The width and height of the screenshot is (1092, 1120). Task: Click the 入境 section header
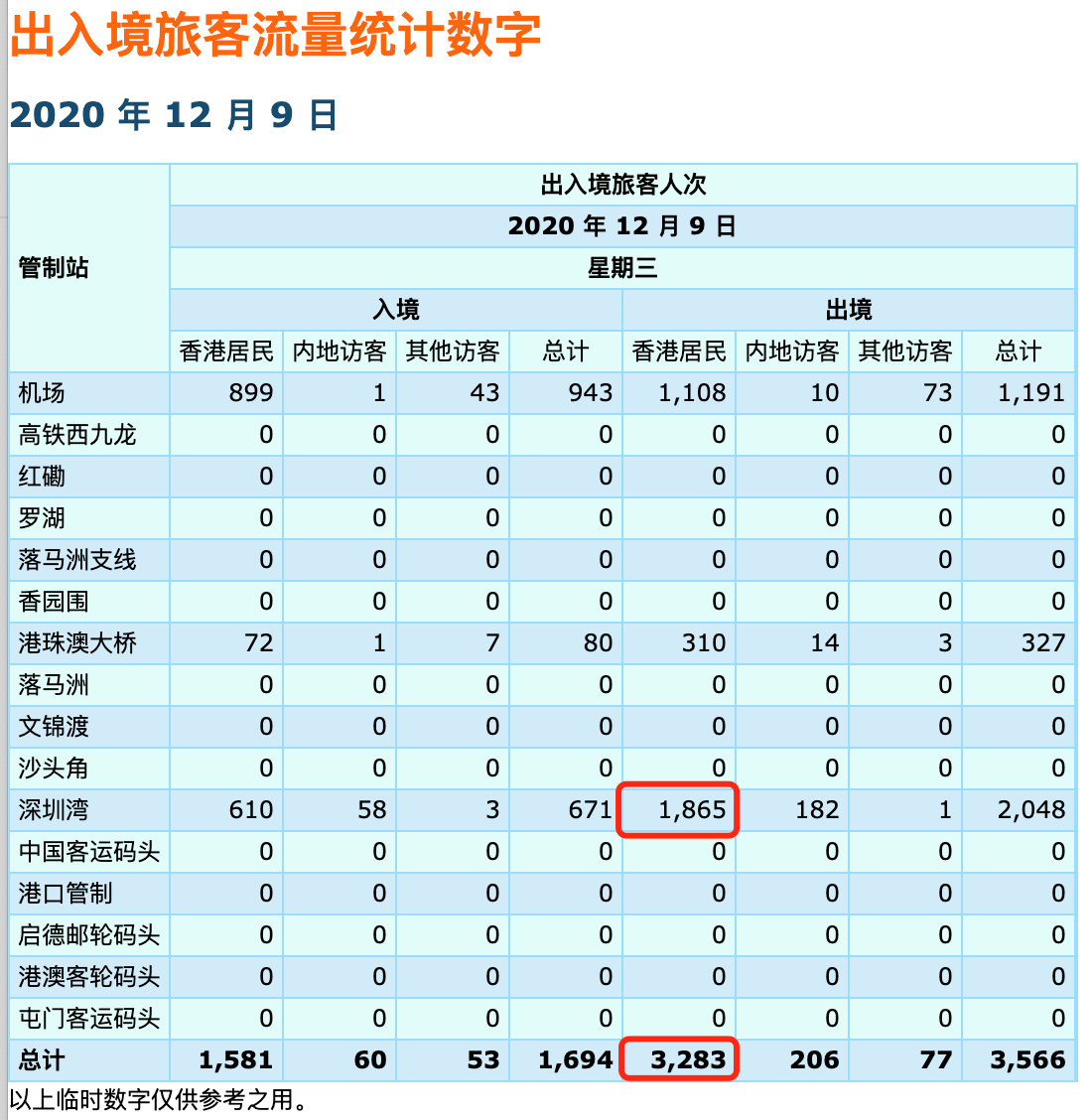[x=396, y=309]
